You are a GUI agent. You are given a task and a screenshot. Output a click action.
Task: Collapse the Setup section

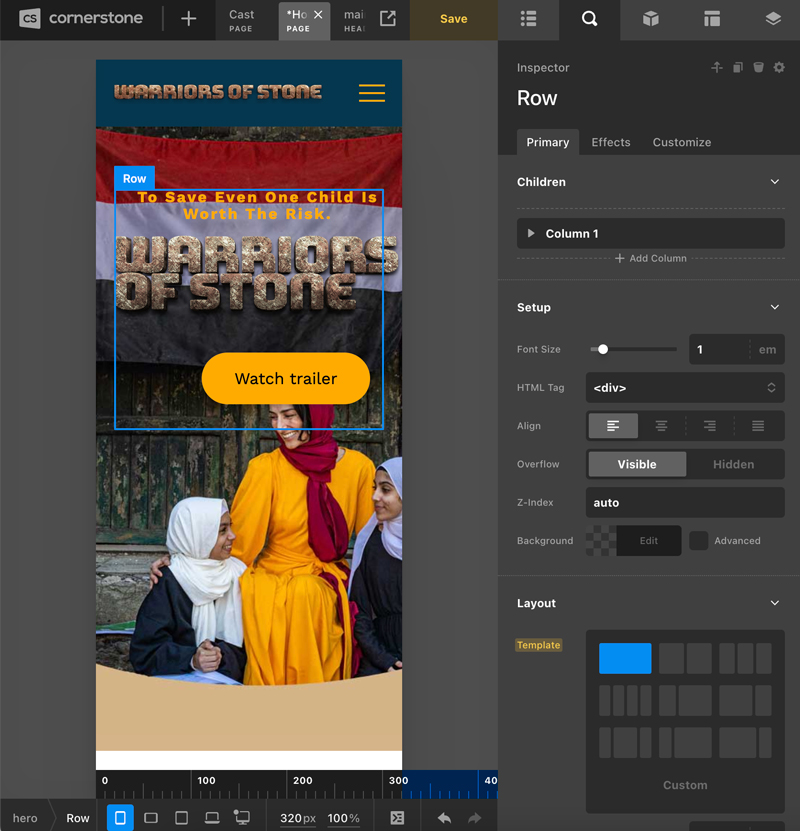click(x=774, y=308)
